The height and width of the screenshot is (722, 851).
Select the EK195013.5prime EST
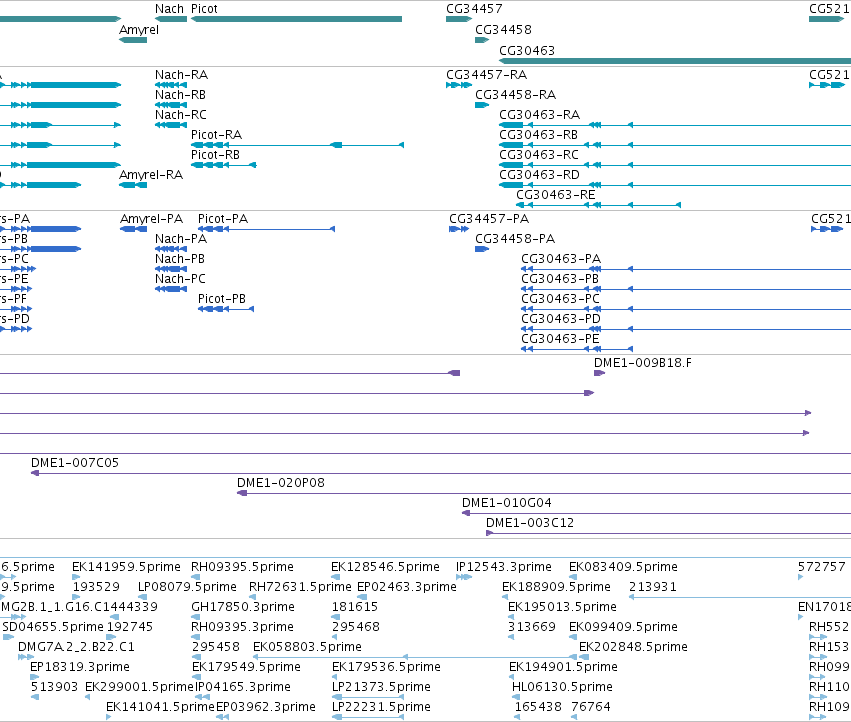pos(511,617)
